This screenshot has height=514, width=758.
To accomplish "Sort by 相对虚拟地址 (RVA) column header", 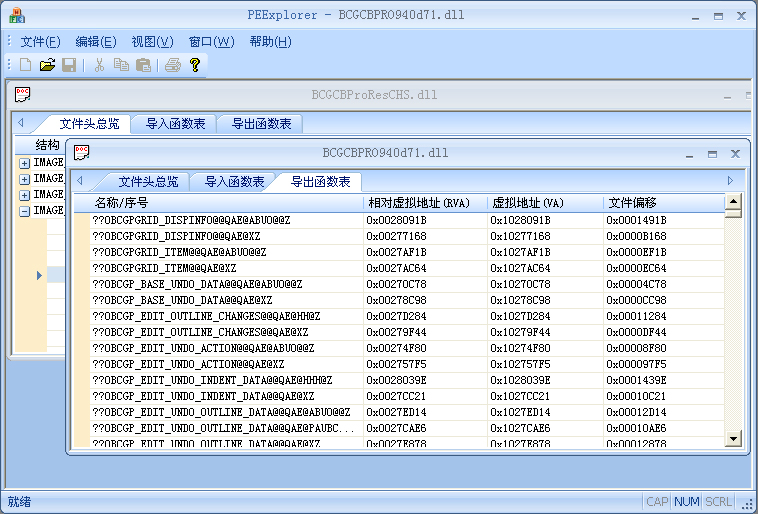I will 425,203.
